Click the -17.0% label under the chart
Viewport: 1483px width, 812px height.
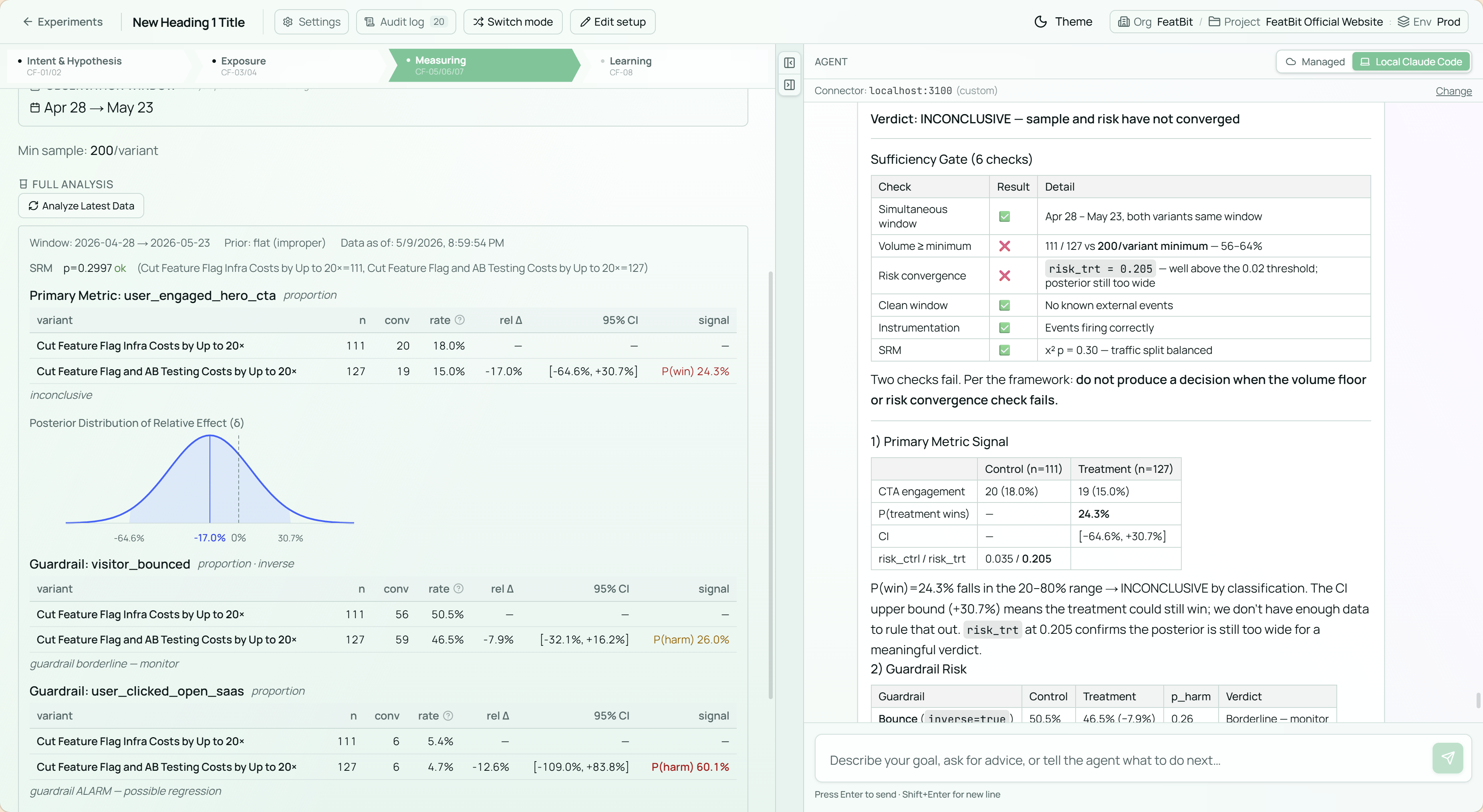click(210, 537)
